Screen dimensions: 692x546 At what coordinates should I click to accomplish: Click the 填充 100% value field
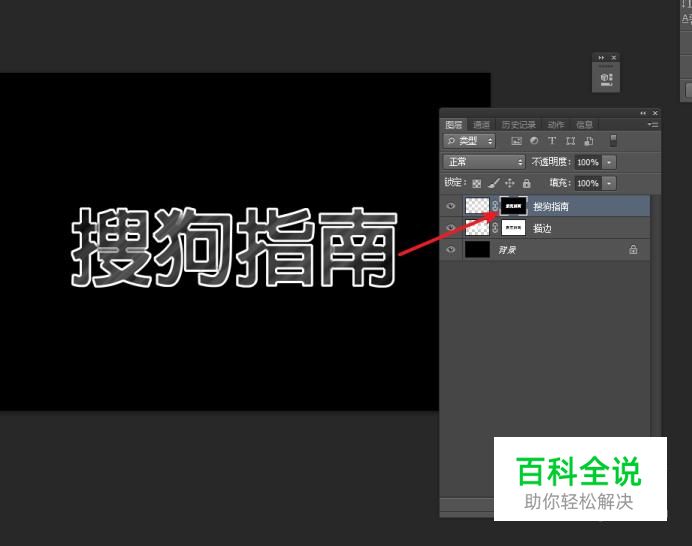coord(588,183)
